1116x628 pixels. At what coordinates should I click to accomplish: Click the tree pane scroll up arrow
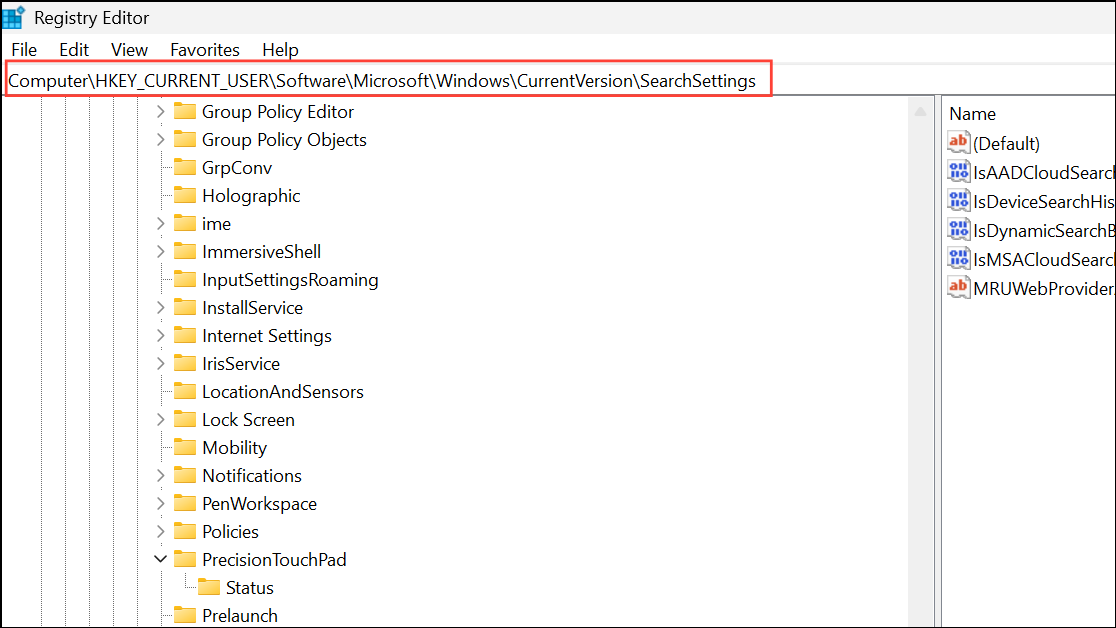coord(920,112)
